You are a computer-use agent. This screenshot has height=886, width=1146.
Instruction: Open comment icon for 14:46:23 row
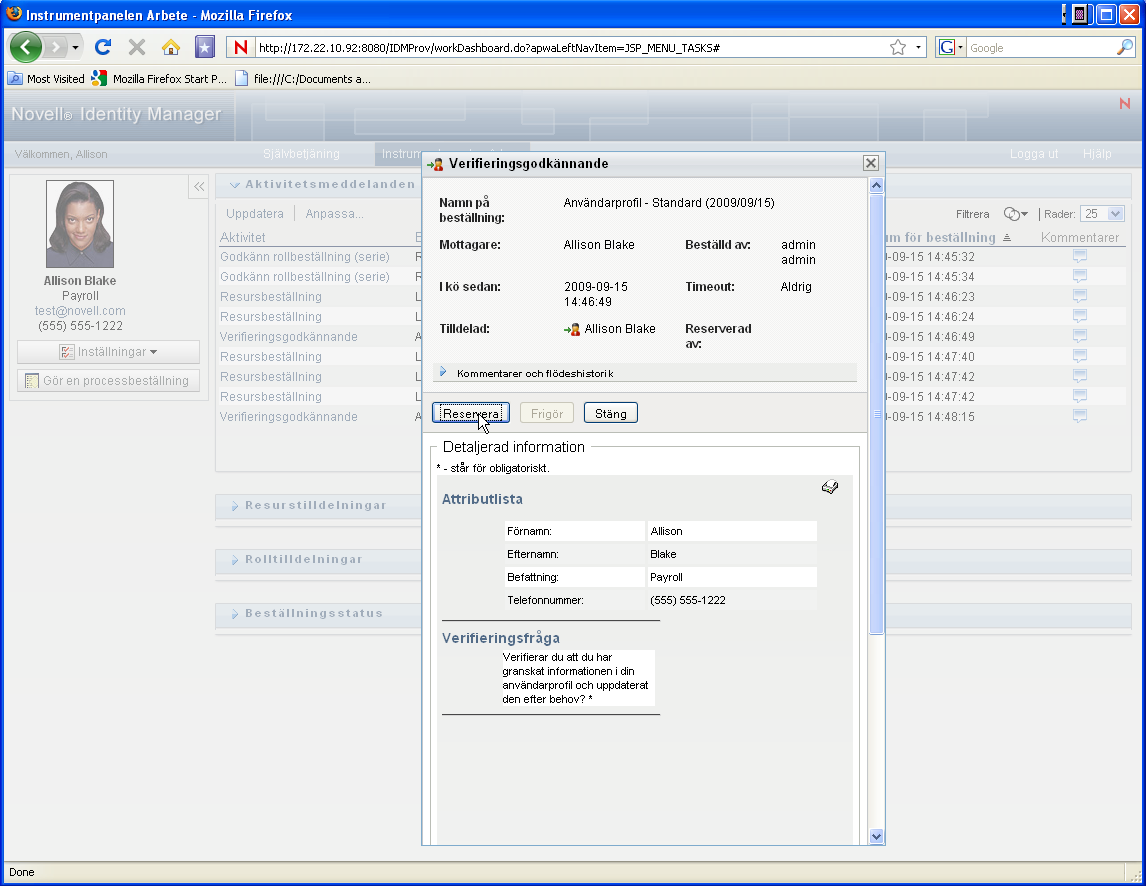click(1079, 296)
